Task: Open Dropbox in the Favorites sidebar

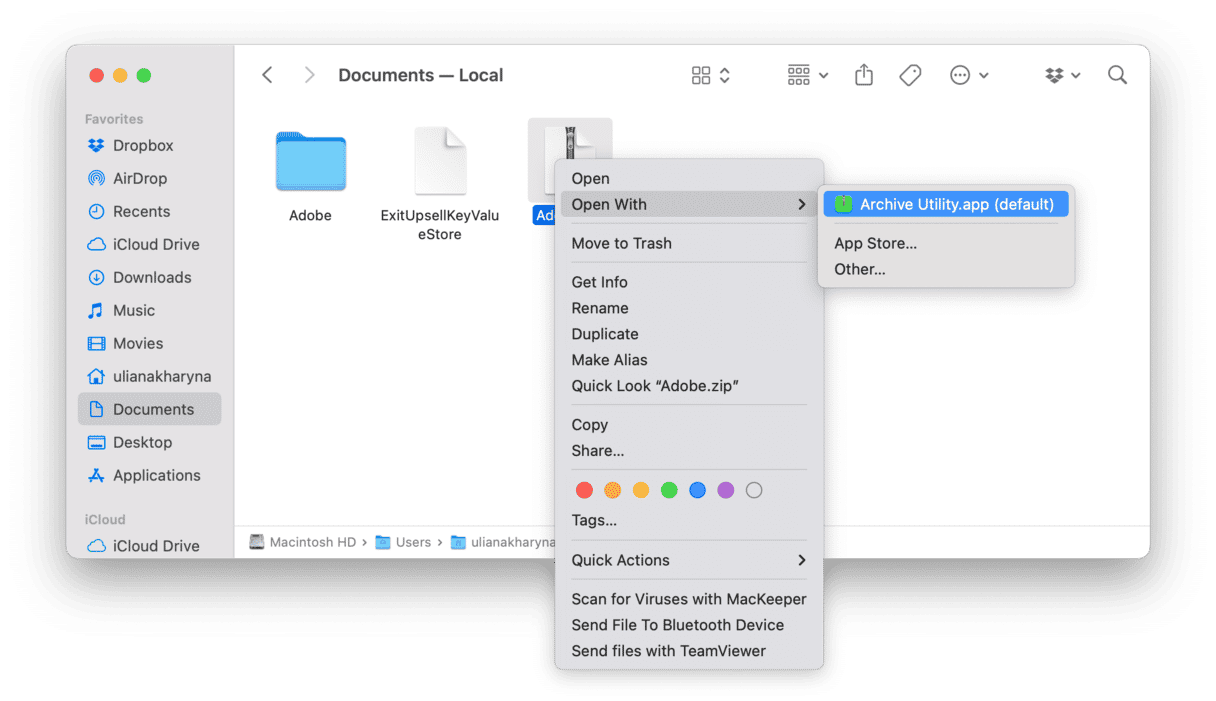Action: (142, 145)
